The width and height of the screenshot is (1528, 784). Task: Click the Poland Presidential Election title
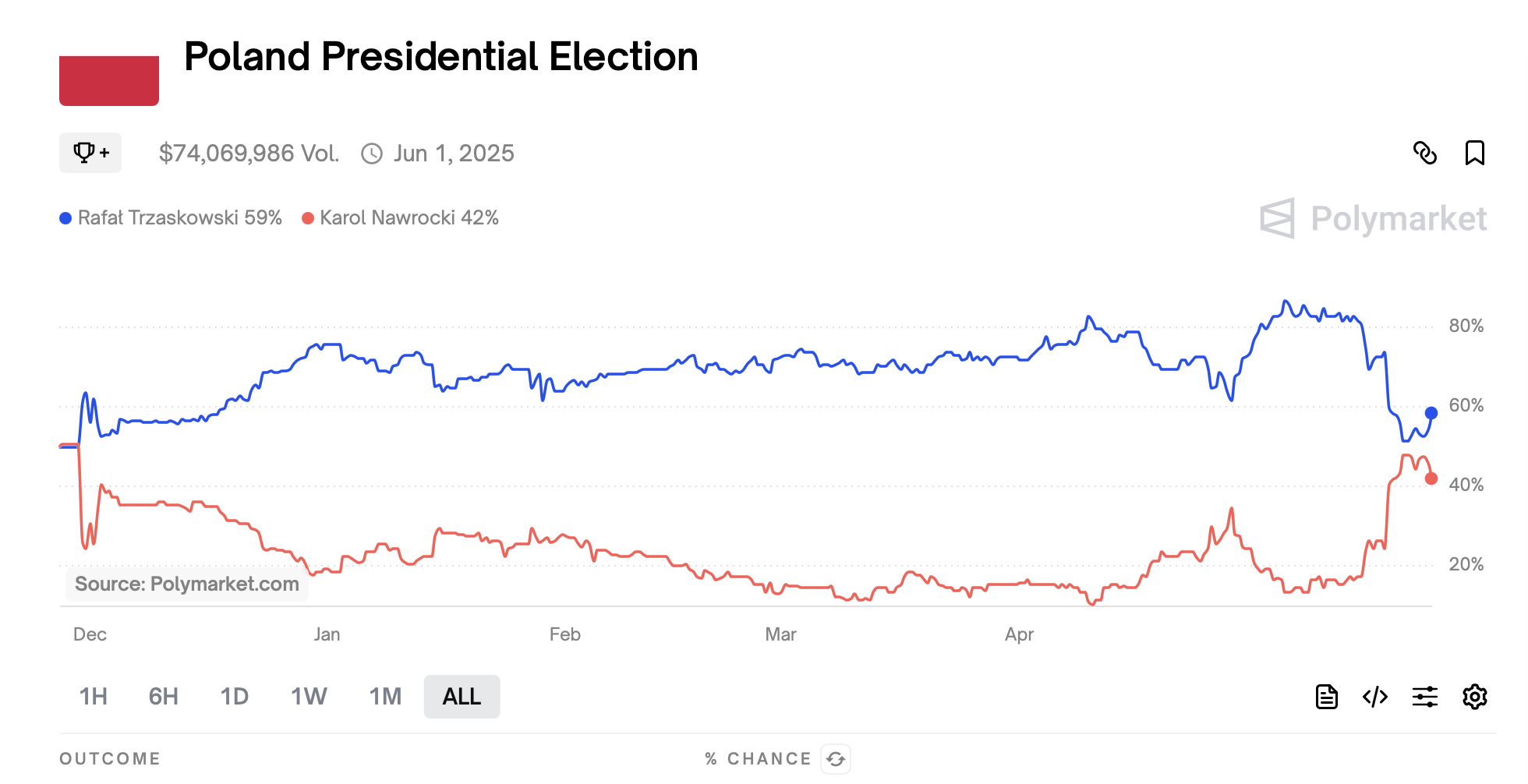[440, 57]
